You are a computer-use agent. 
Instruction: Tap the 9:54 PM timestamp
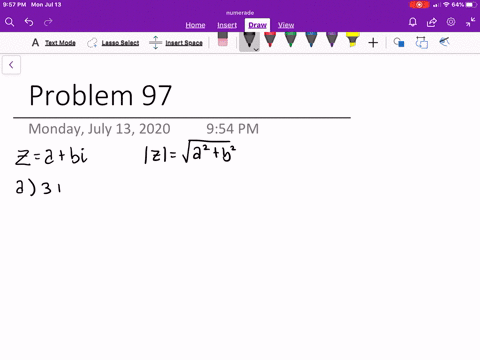[x=232, y=129]
